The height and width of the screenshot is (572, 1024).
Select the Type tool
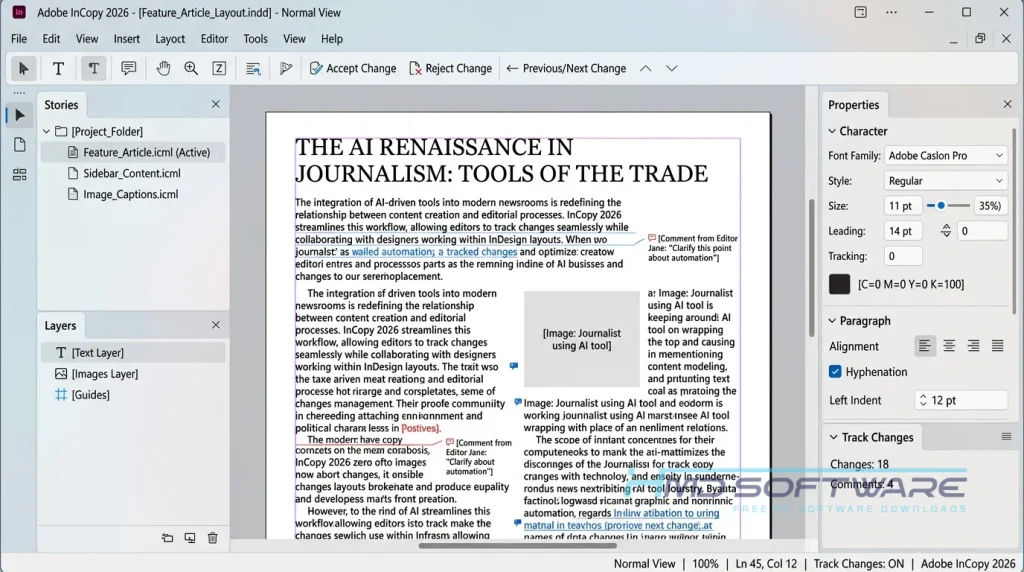coord(58,69)
